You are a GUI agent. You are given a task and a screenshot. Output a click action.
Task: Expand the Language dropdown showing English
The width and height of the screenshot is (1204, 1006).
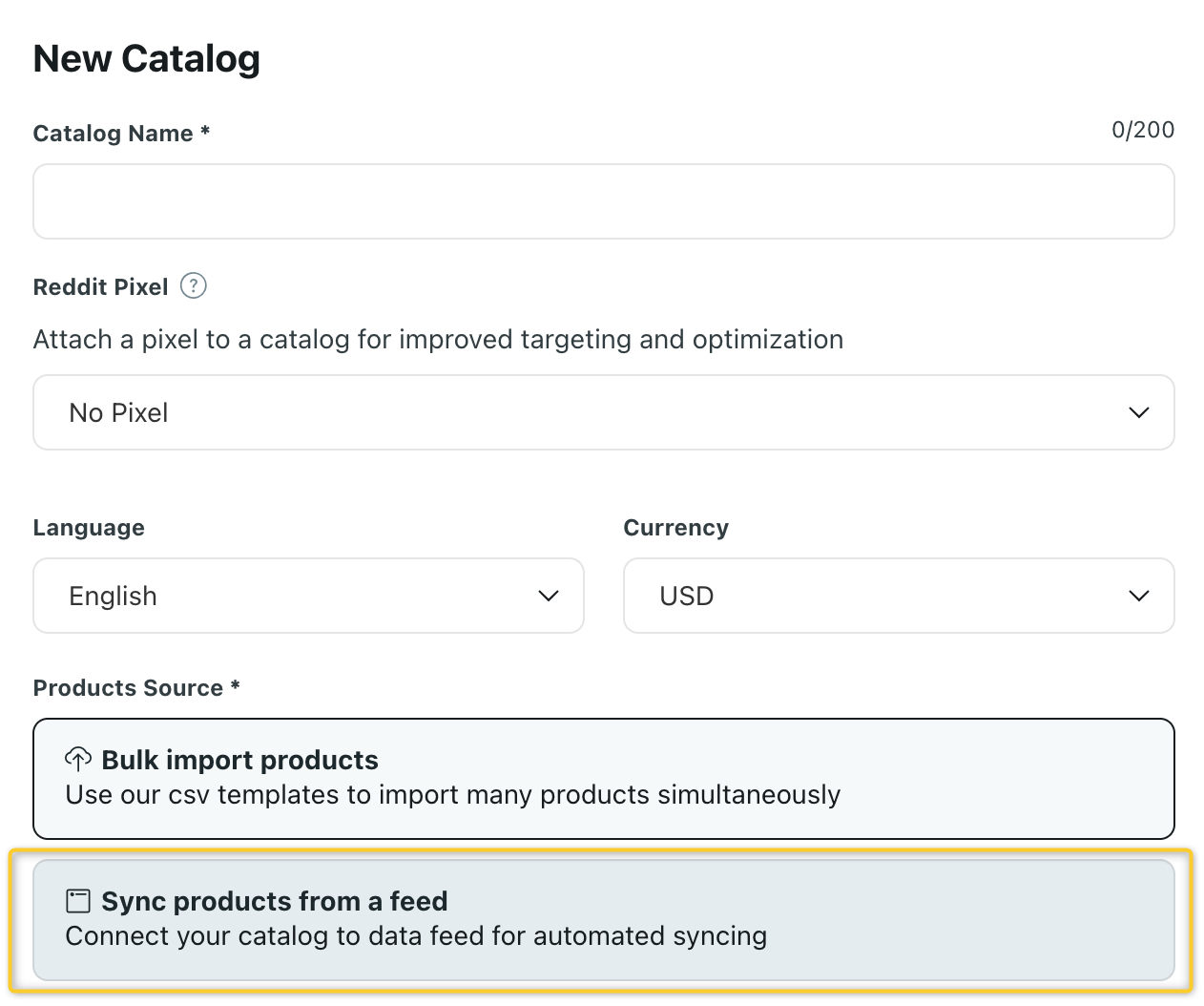point(308,596)
